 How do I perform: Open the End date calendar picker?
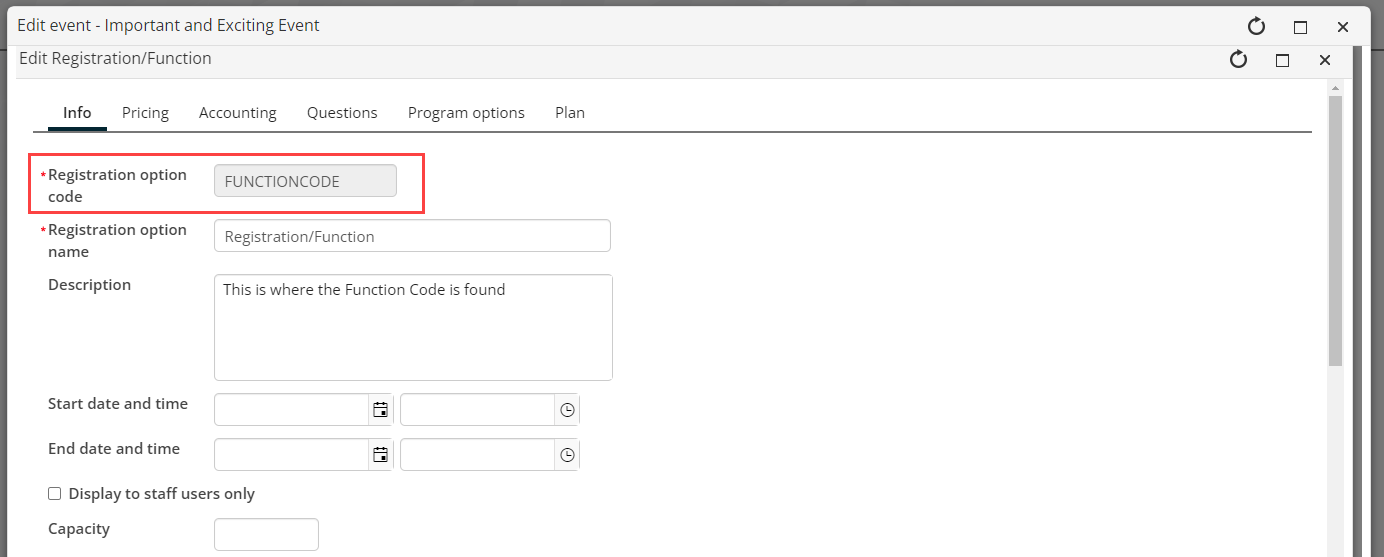[380, 455]
